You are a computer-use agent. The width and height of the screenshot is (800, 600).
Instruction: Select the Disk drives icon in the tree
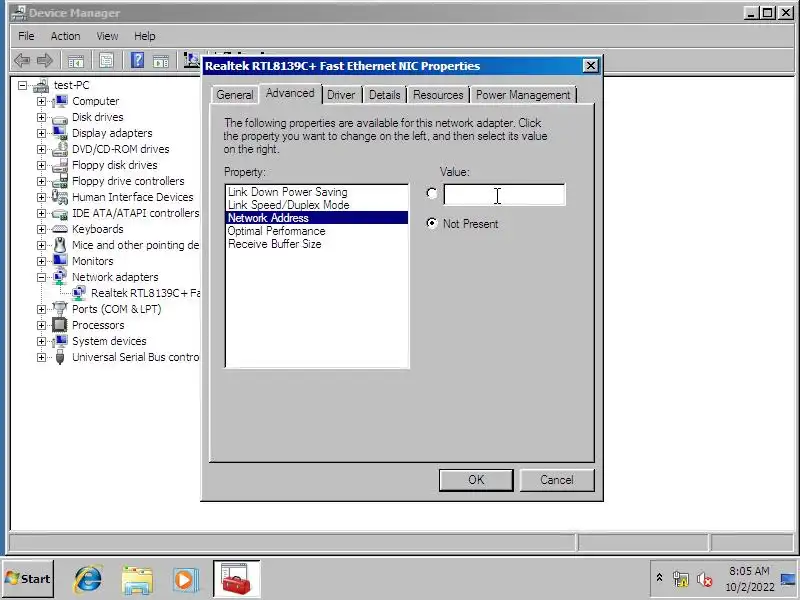60,118
